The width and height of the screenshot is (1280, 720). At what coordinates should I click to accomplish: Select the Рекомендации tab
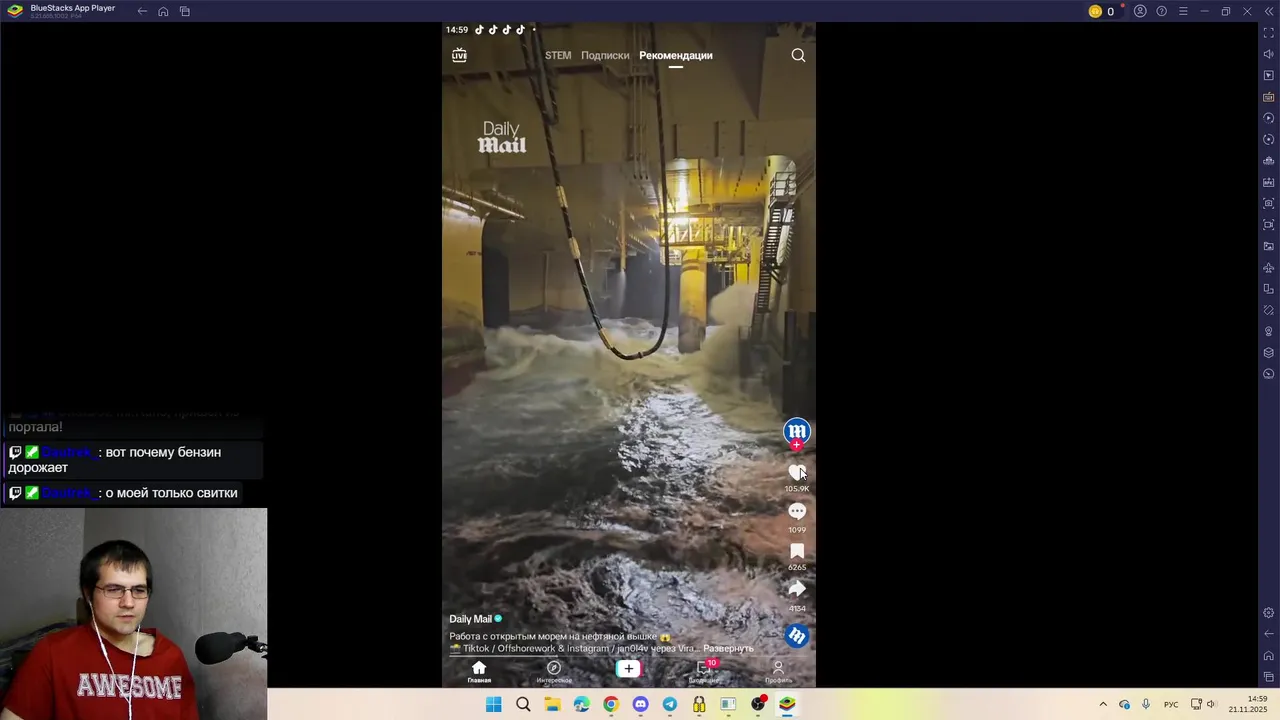[x=676, y=55]
